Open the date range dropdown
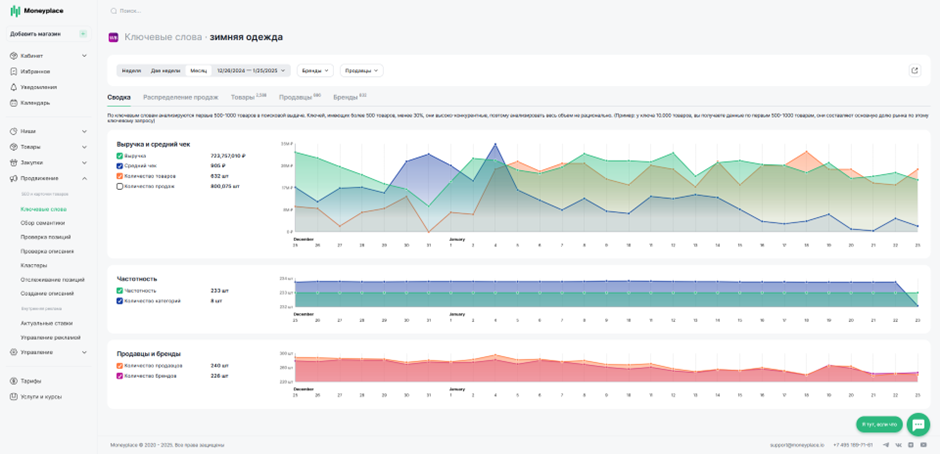 (251, 70)
